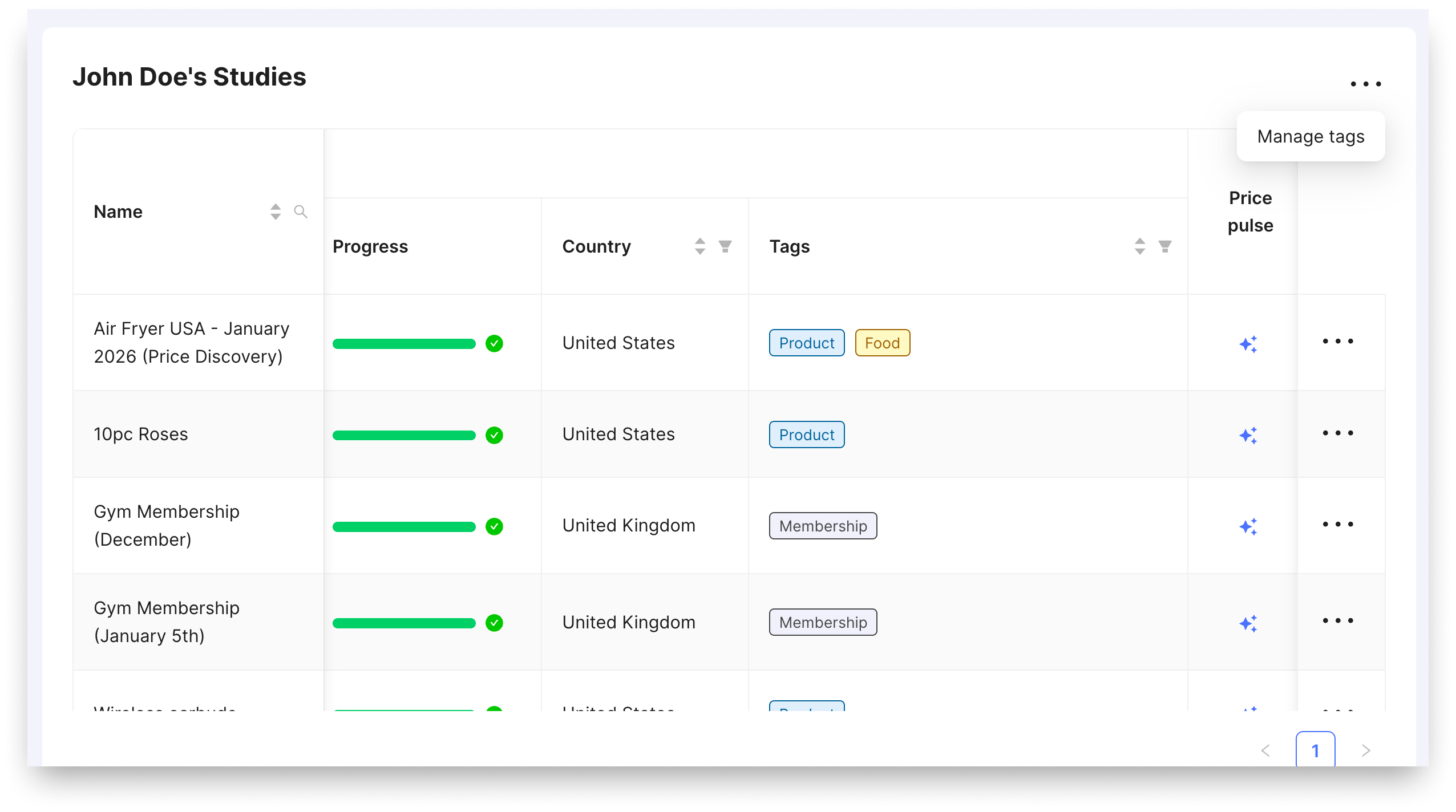Select Manage tags from the menu

1311,137
